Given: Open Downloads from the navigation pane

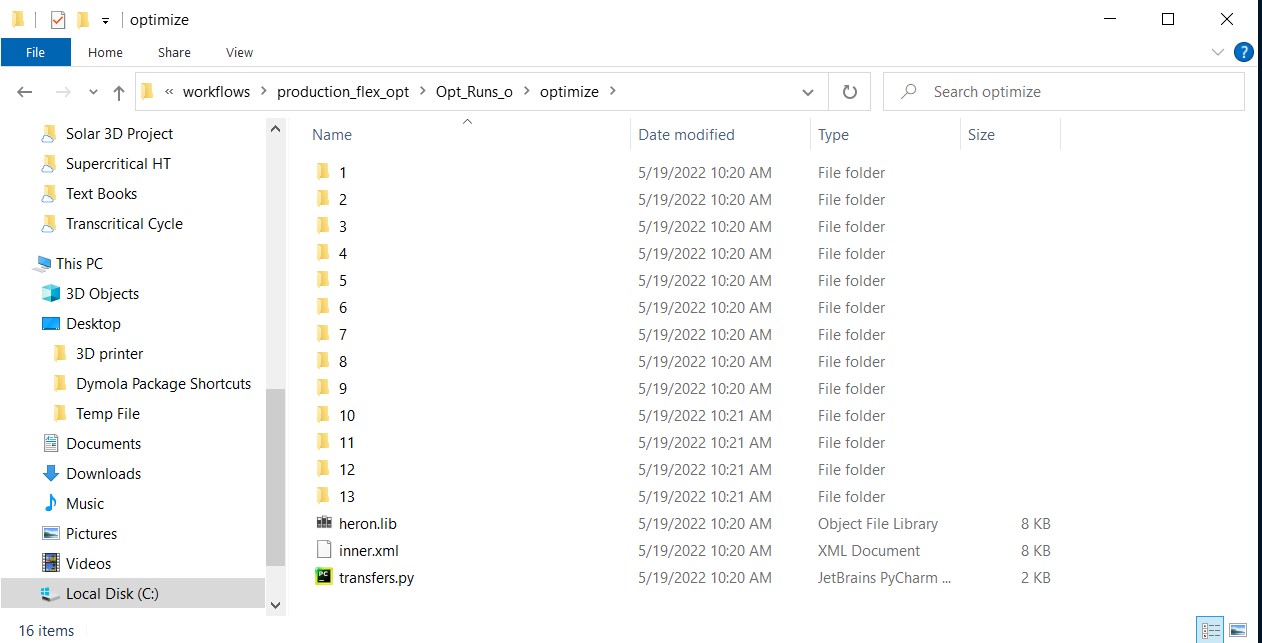Looking at the screenshot, I should [101, 473].
